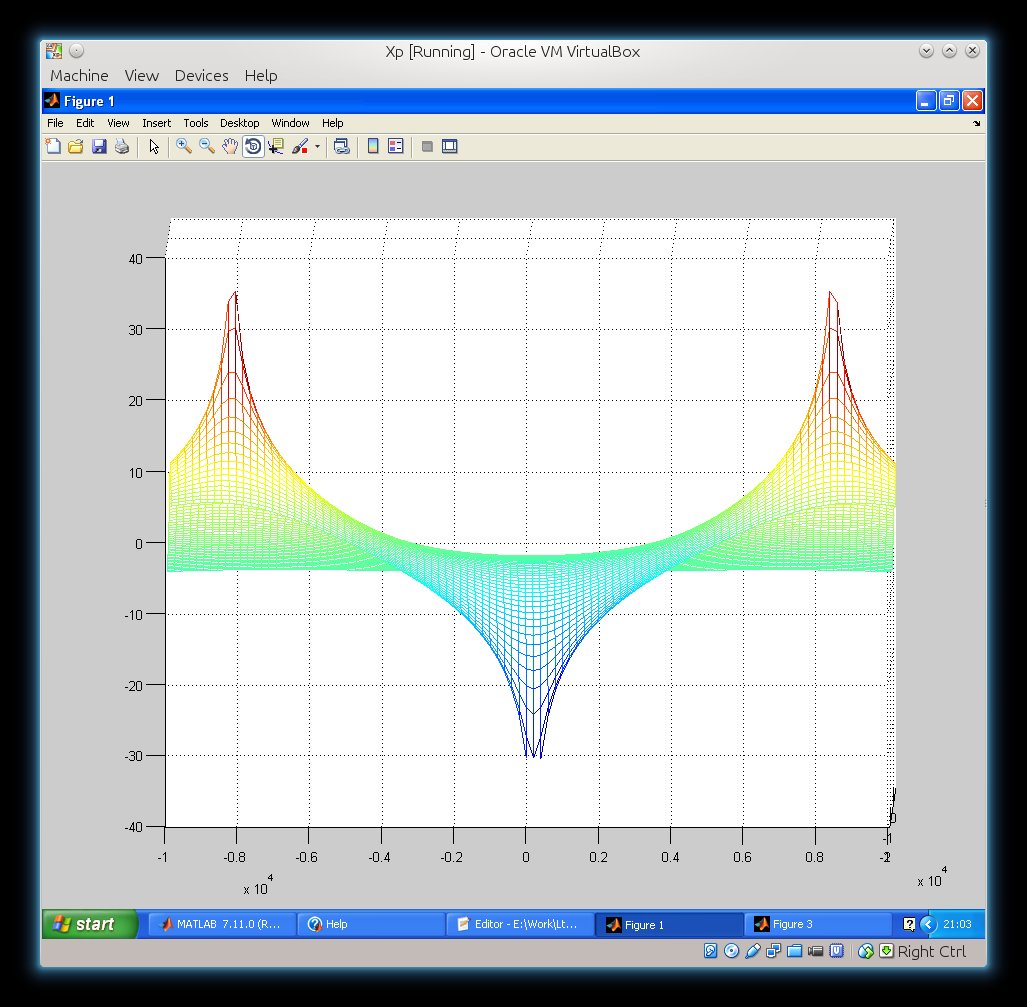Viewport: 1027px width, 1007px height.
Task: Open the Window menu
Action: (290, 123)
